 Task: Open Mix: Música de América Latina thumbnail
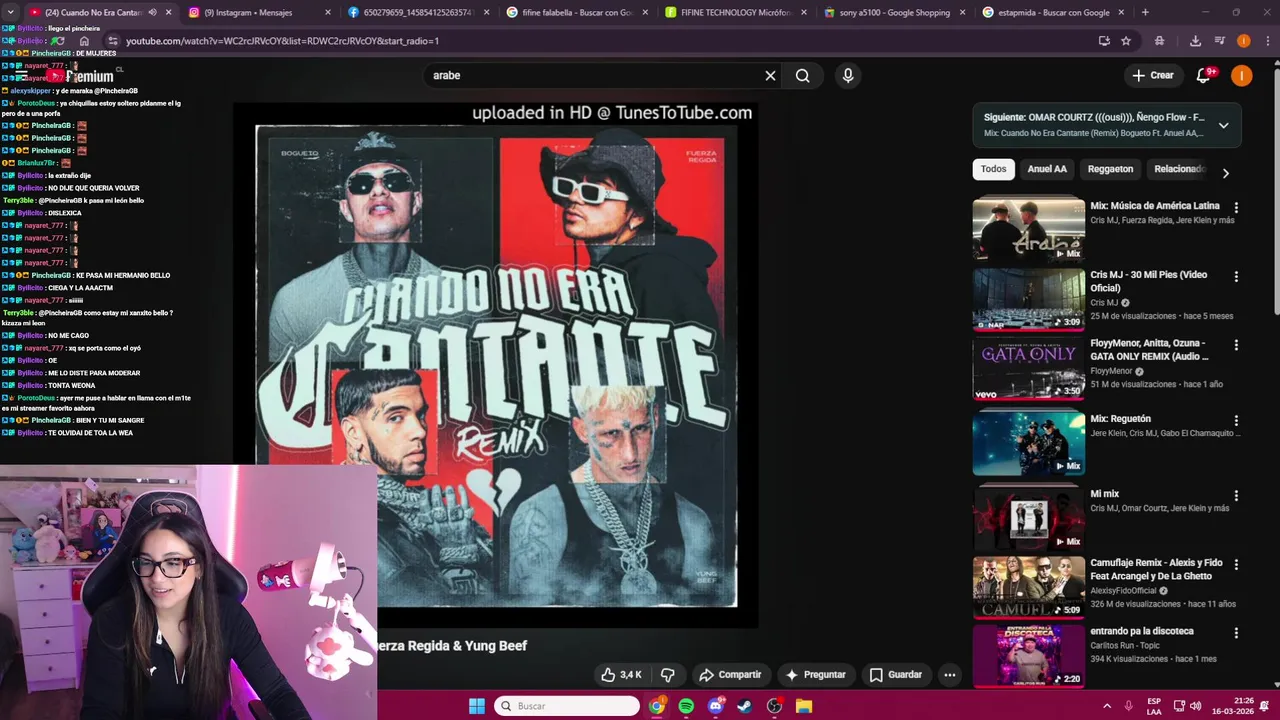coord(1028,230)
